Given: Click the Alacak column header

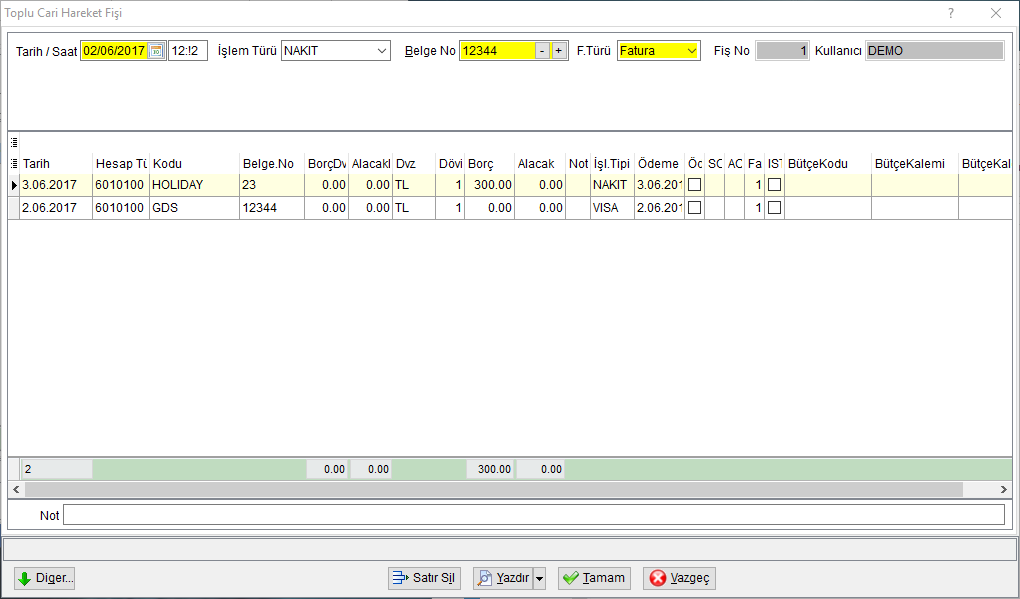Looking at the screenshot, I should [x=540, y=164].
